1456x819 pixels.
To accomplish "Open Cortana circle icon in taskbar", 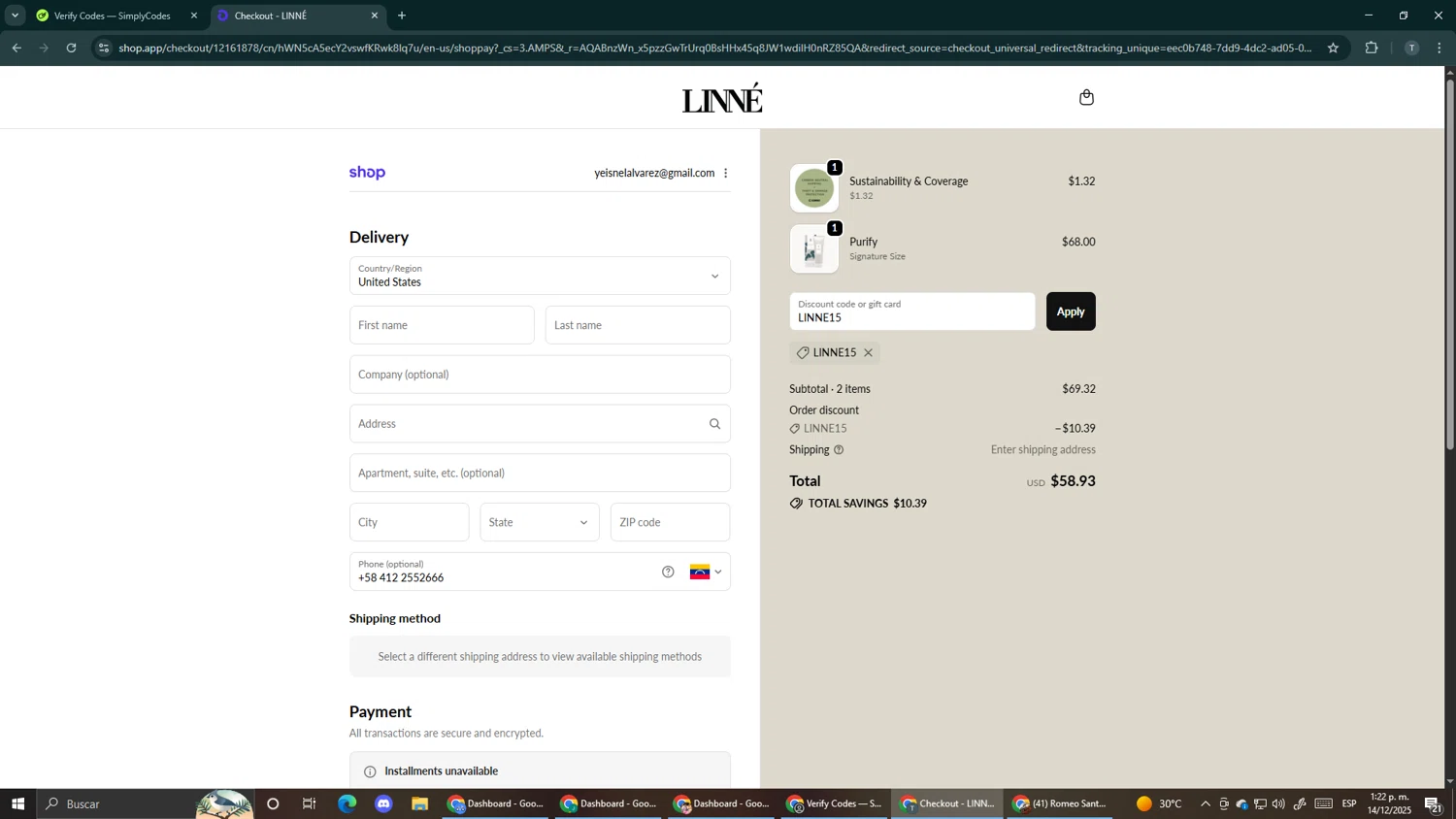I will point(273,803).
